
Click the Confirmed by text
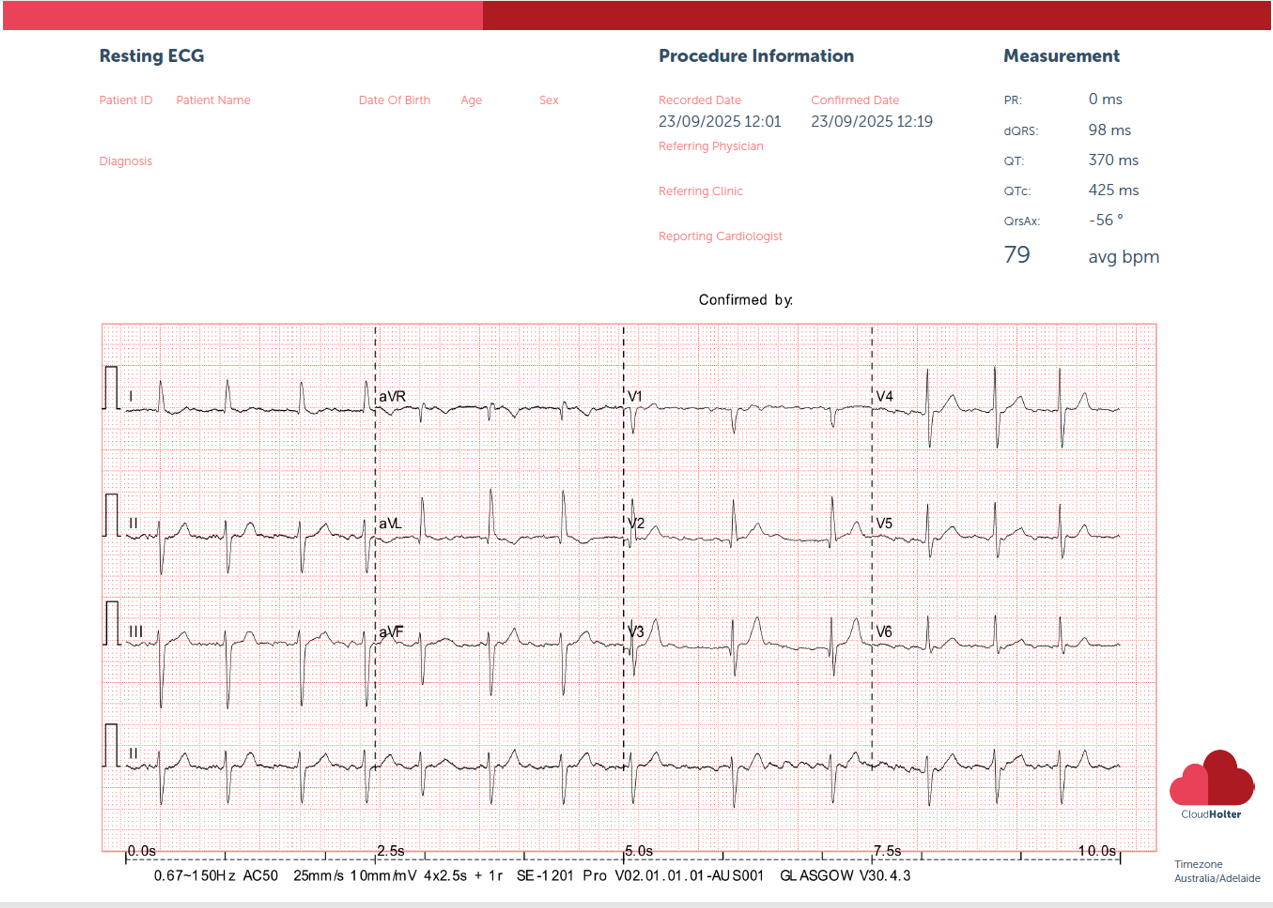(x=745, y=300)
